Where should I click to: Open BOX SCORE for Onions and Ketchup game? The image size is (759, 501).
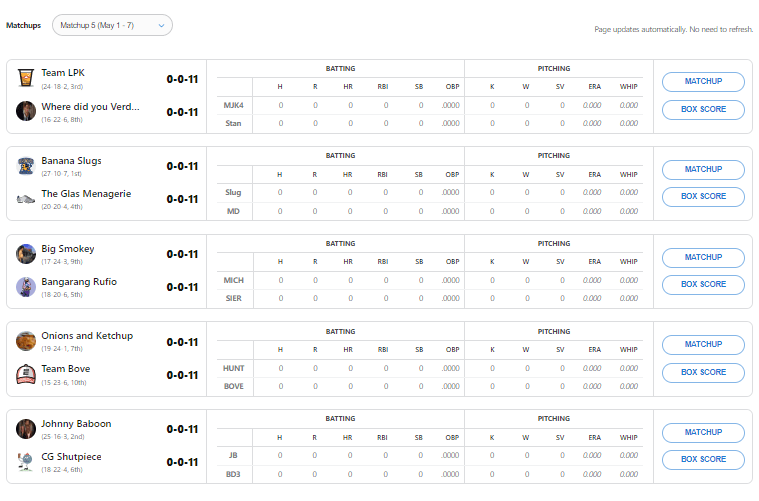703,372
